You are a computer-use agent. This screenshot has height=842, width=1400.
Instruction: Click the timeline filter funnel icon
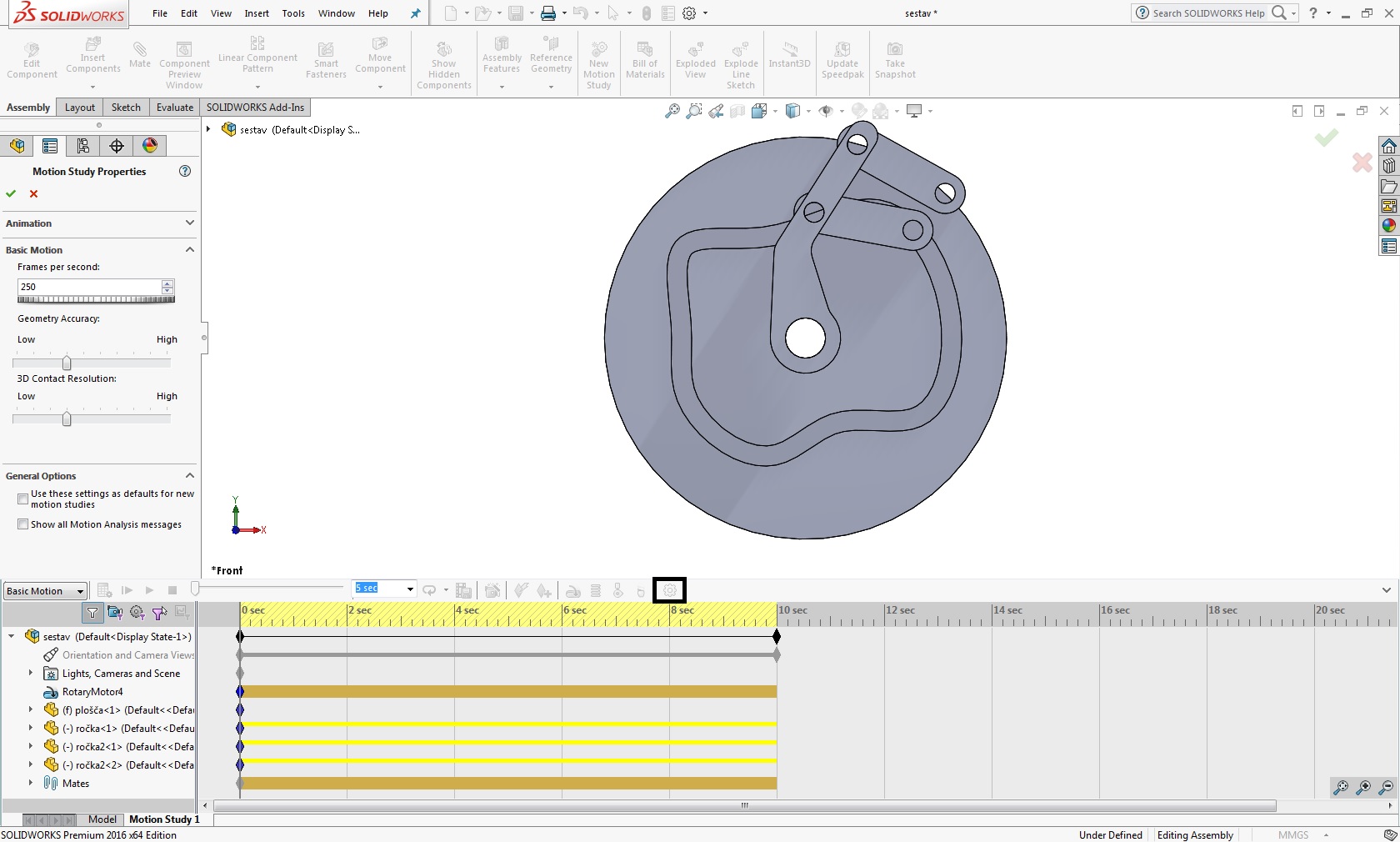tap(92, 613)
